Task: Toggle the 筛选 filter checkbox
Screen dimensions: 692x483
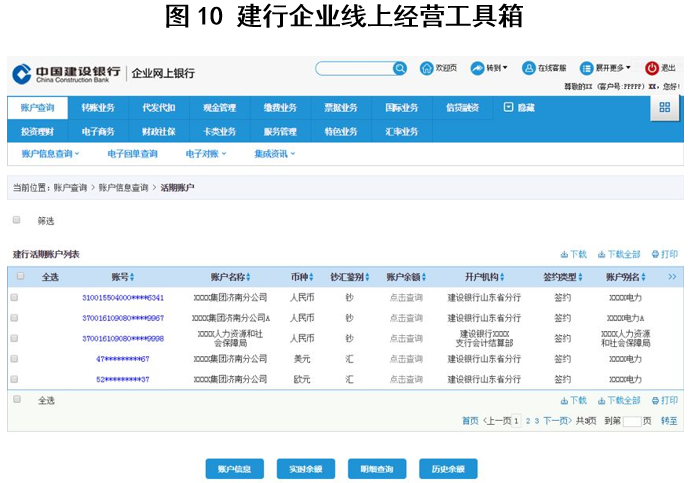Action: [x=16, y=220]
